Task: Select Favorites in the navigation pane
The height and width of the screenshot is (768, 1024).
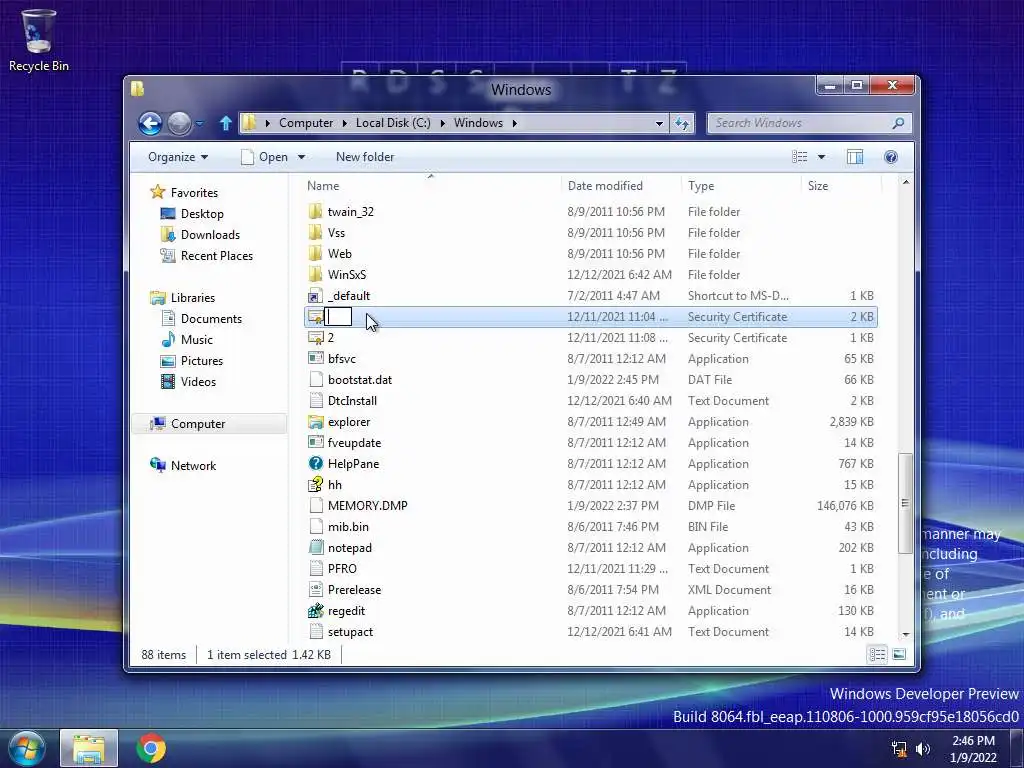Action: (194, 193)
